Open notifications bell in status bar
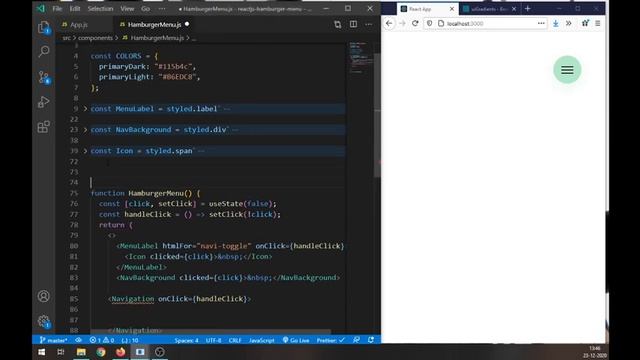640x360 pixels. point(371,340)
